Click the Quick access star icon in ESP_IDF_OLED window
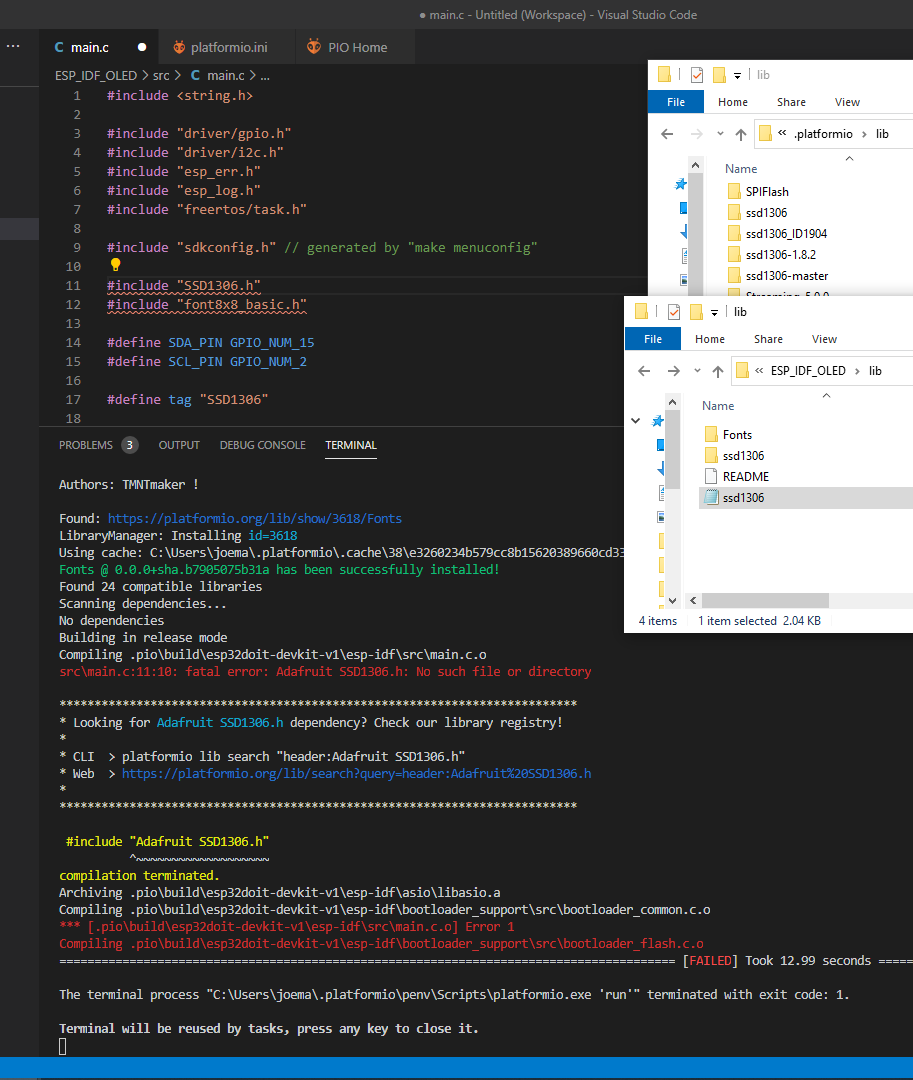The width and height of the screenshot is (913, 1080). [658, 420]
